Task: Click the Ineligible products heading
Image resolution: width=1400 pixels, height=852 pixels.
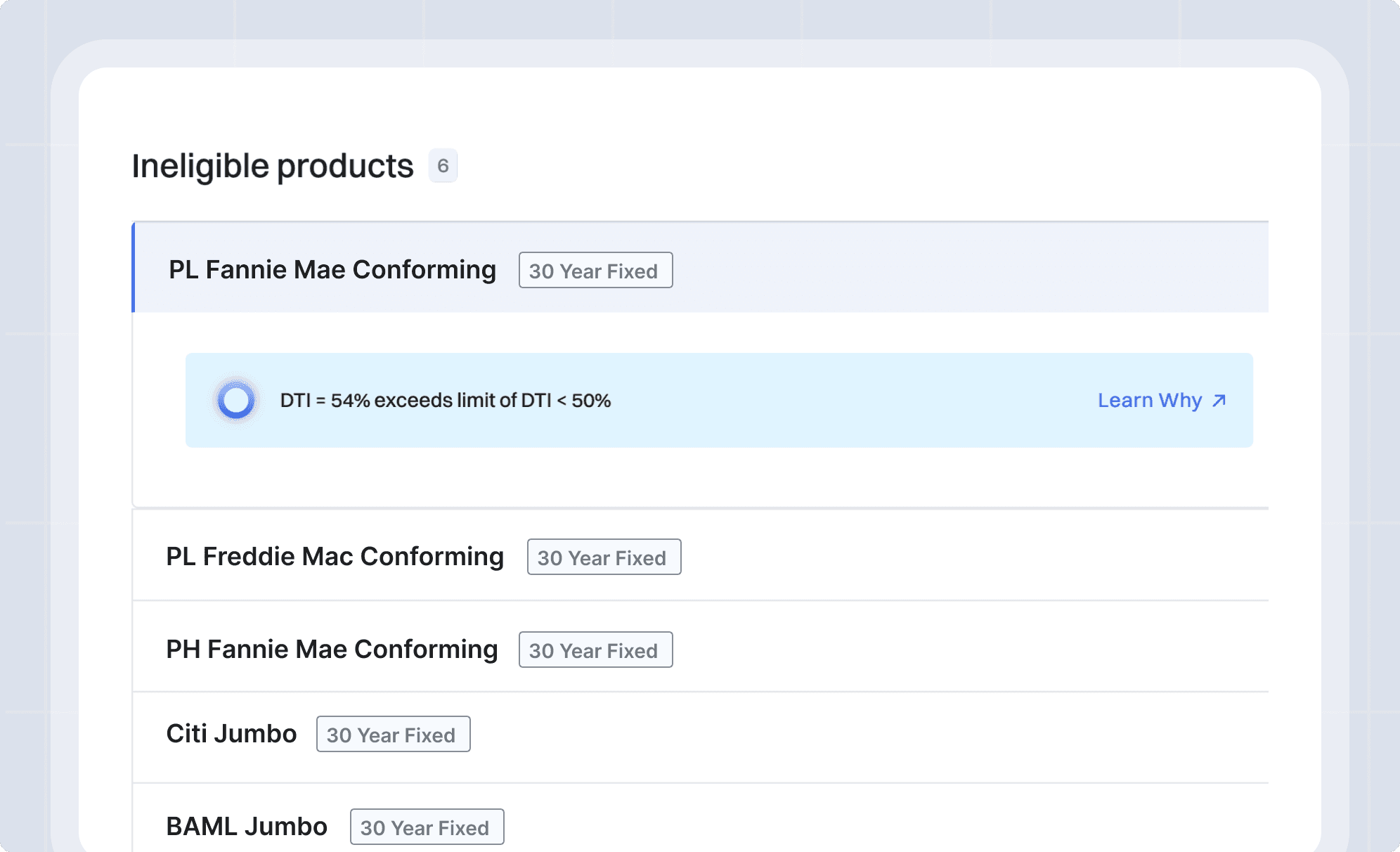Action: [273, 167]
